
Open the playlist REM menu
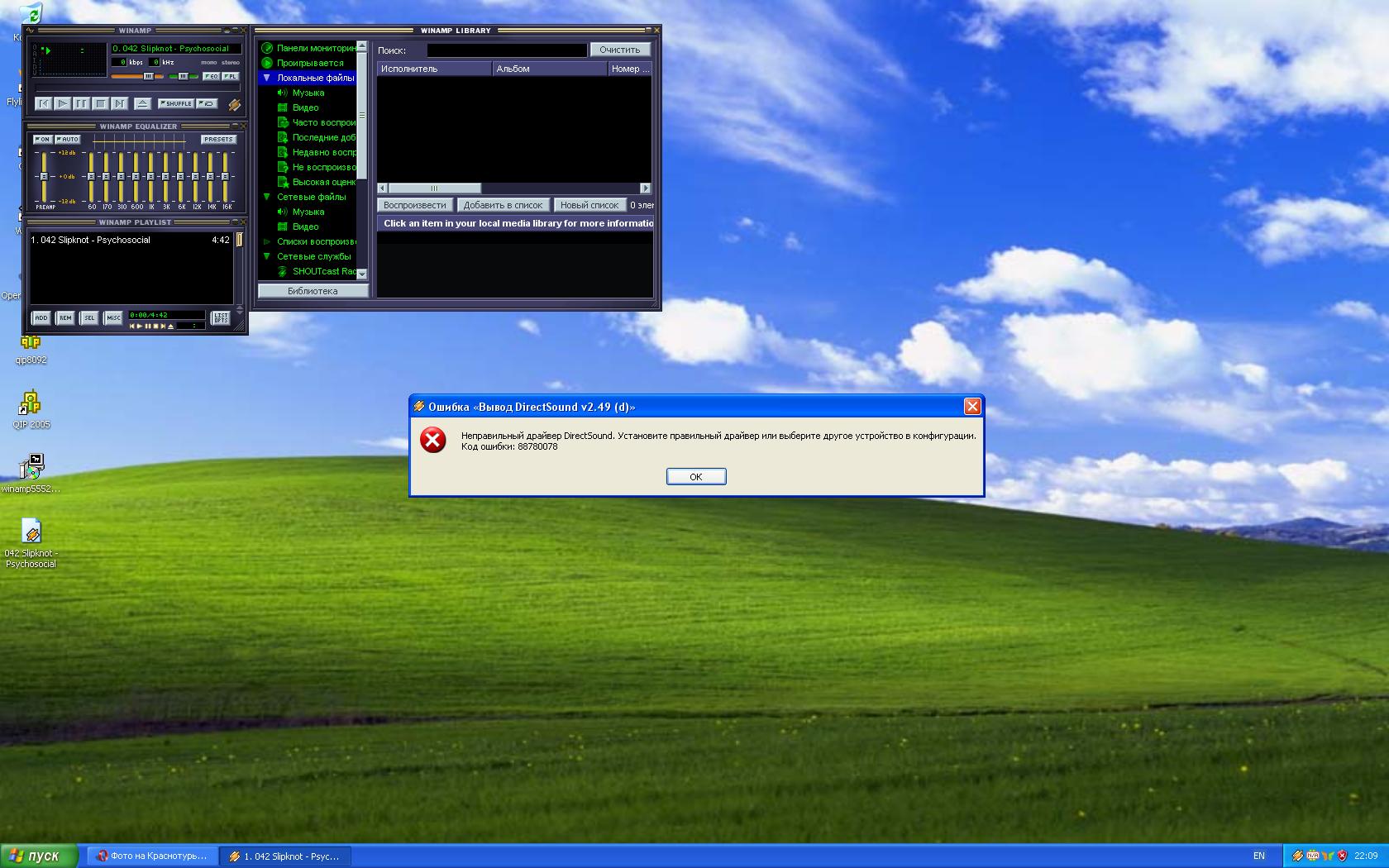[x=64, y=317]
